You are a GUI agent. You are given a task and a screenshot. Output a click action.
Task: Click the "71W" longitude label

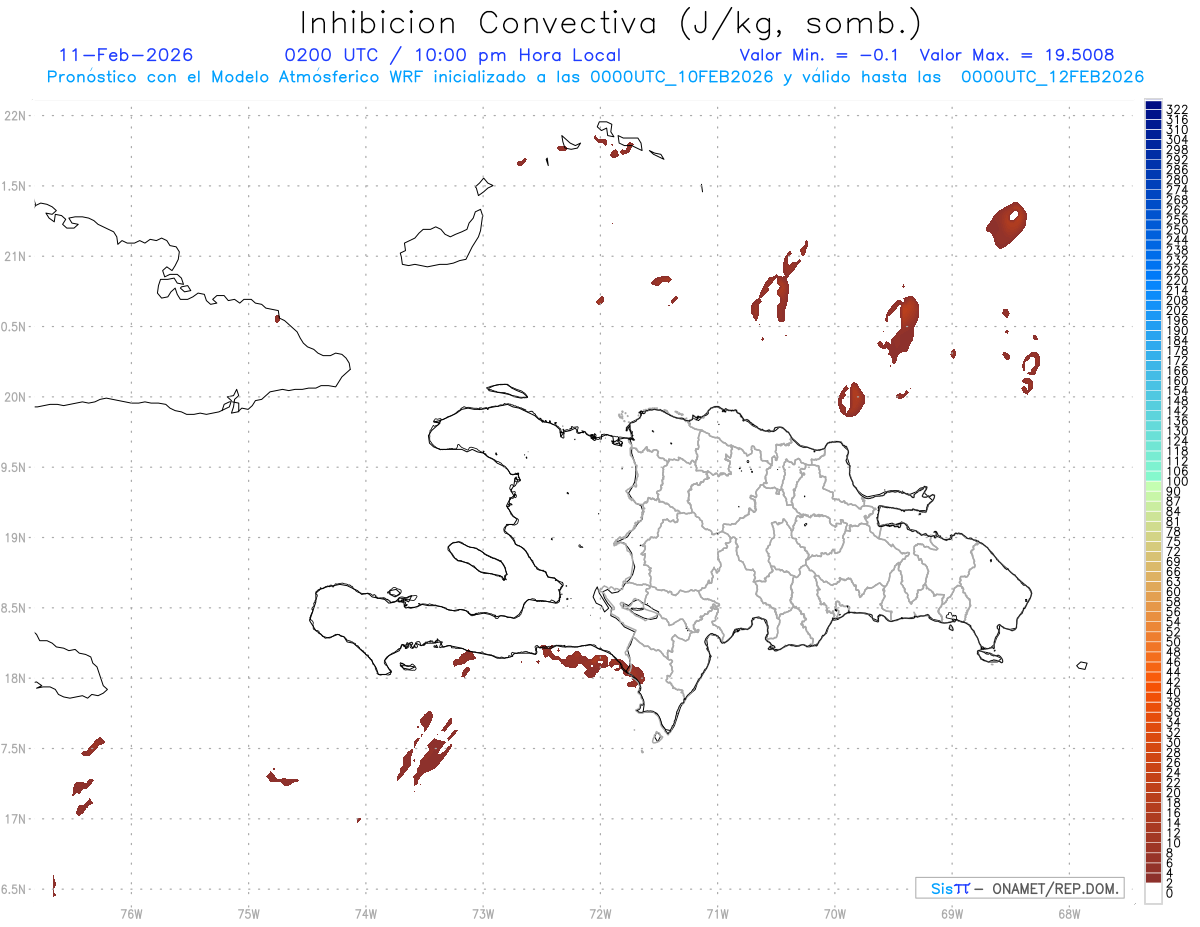coord(717,912)
